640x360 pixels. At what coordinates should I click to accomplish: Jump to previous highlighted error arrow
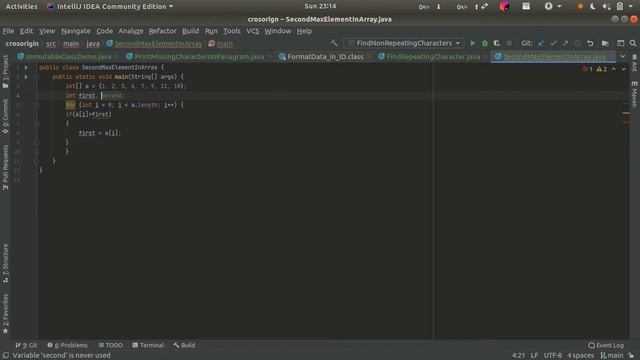613,69
